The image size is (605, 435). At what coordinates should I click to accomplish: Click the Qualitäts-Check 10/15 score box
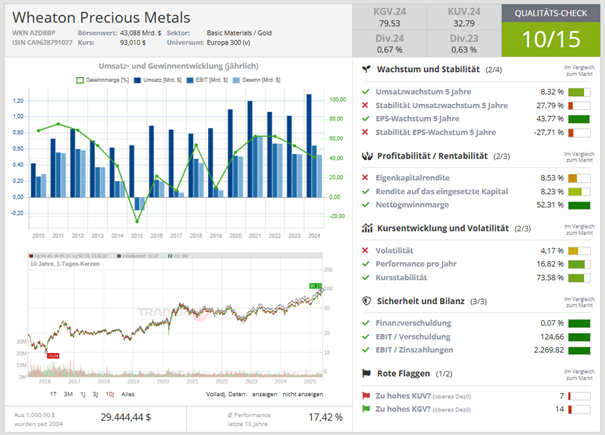point(551,30)
